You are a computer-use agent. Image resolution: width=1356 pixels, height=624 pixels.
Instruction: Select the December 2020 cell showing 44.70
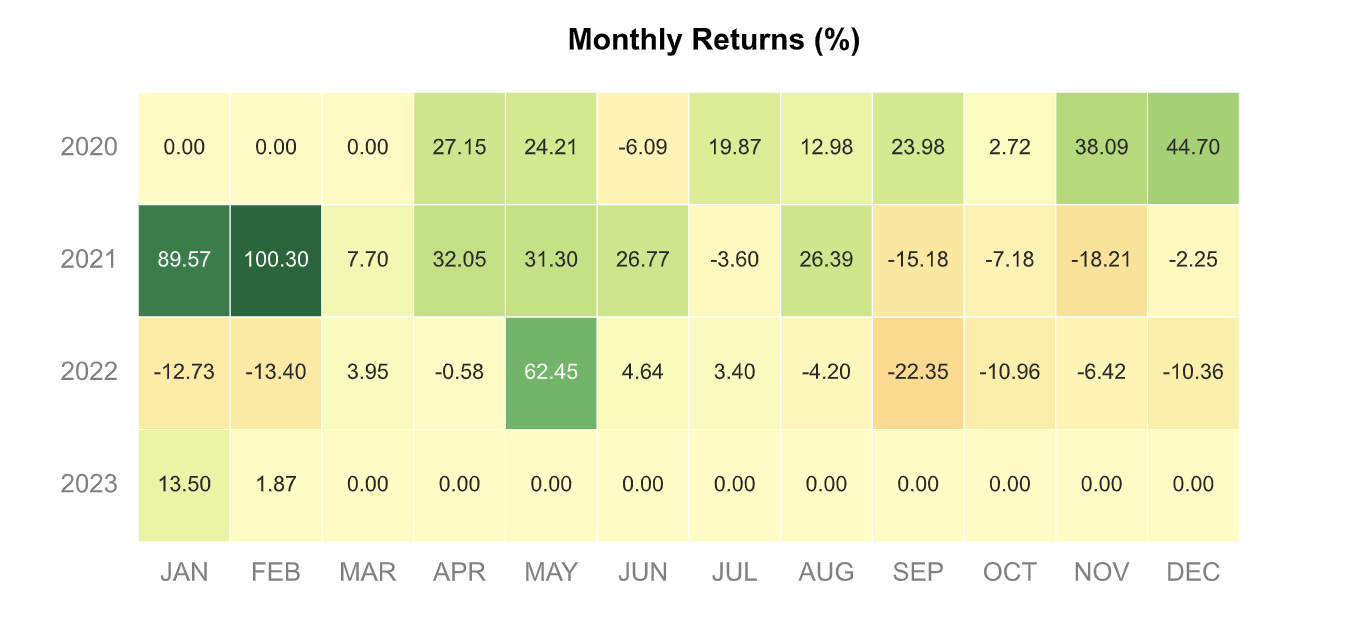1193,148
